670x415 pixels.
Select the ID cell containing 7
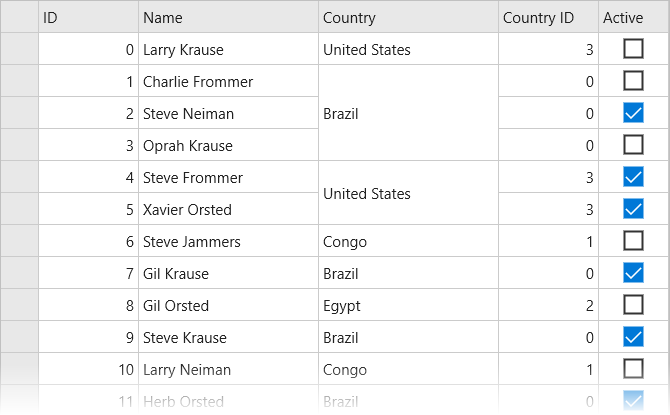[88, 273]
